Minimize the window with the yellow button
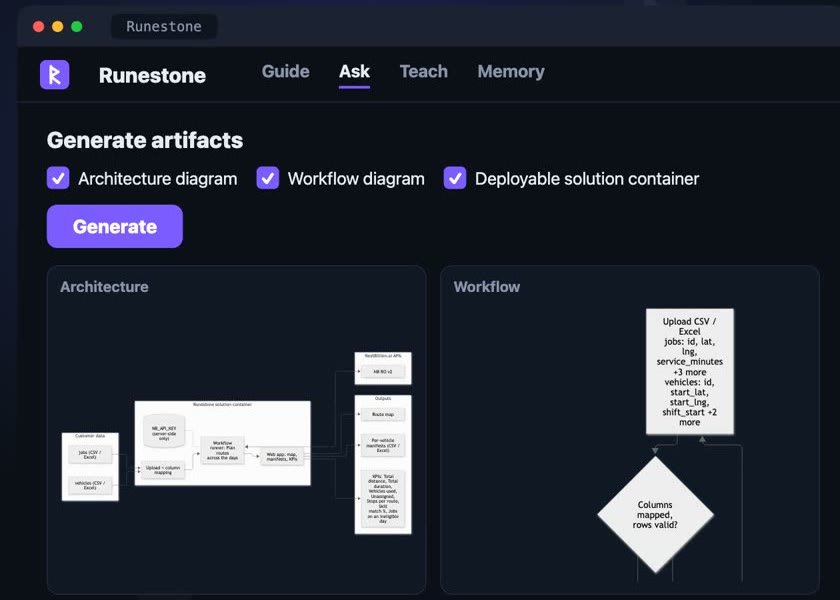This screenshot has height=600, width=840. (x=57, y=26)
